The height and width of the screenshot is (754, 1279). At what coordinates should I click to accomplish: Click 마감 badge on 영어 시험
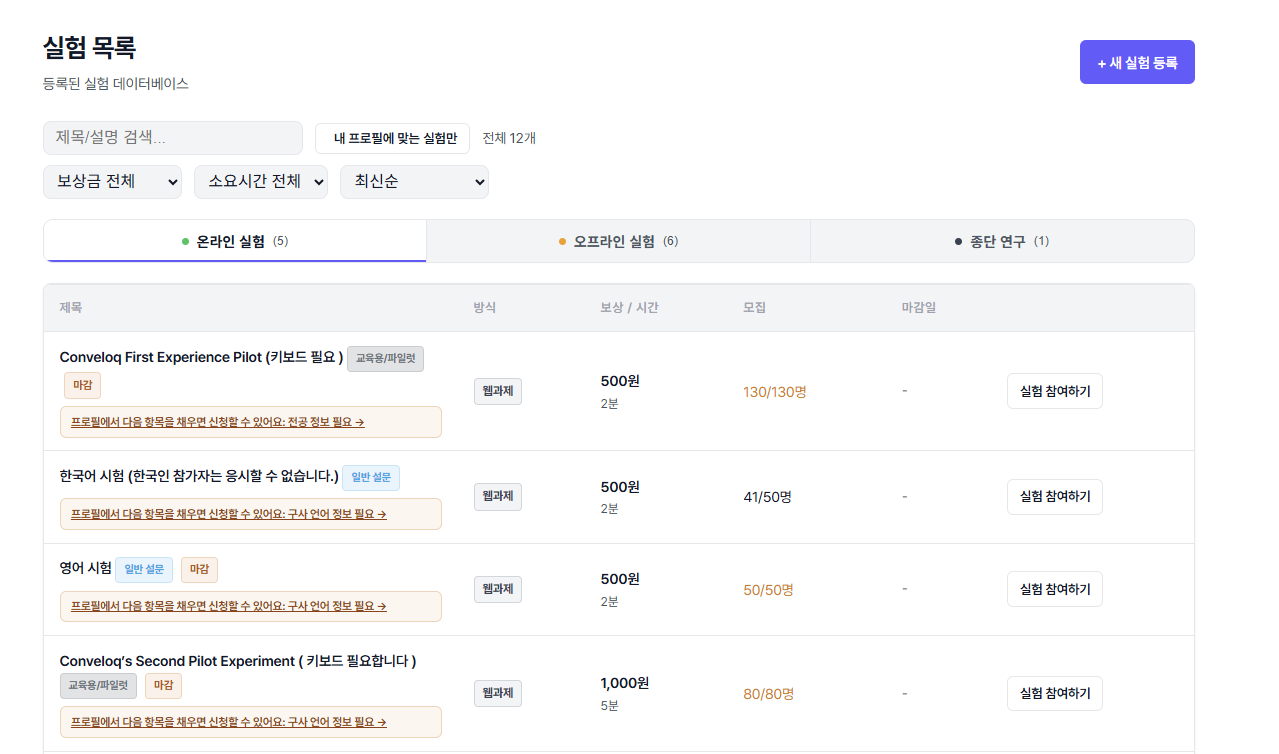click(199, 570)
